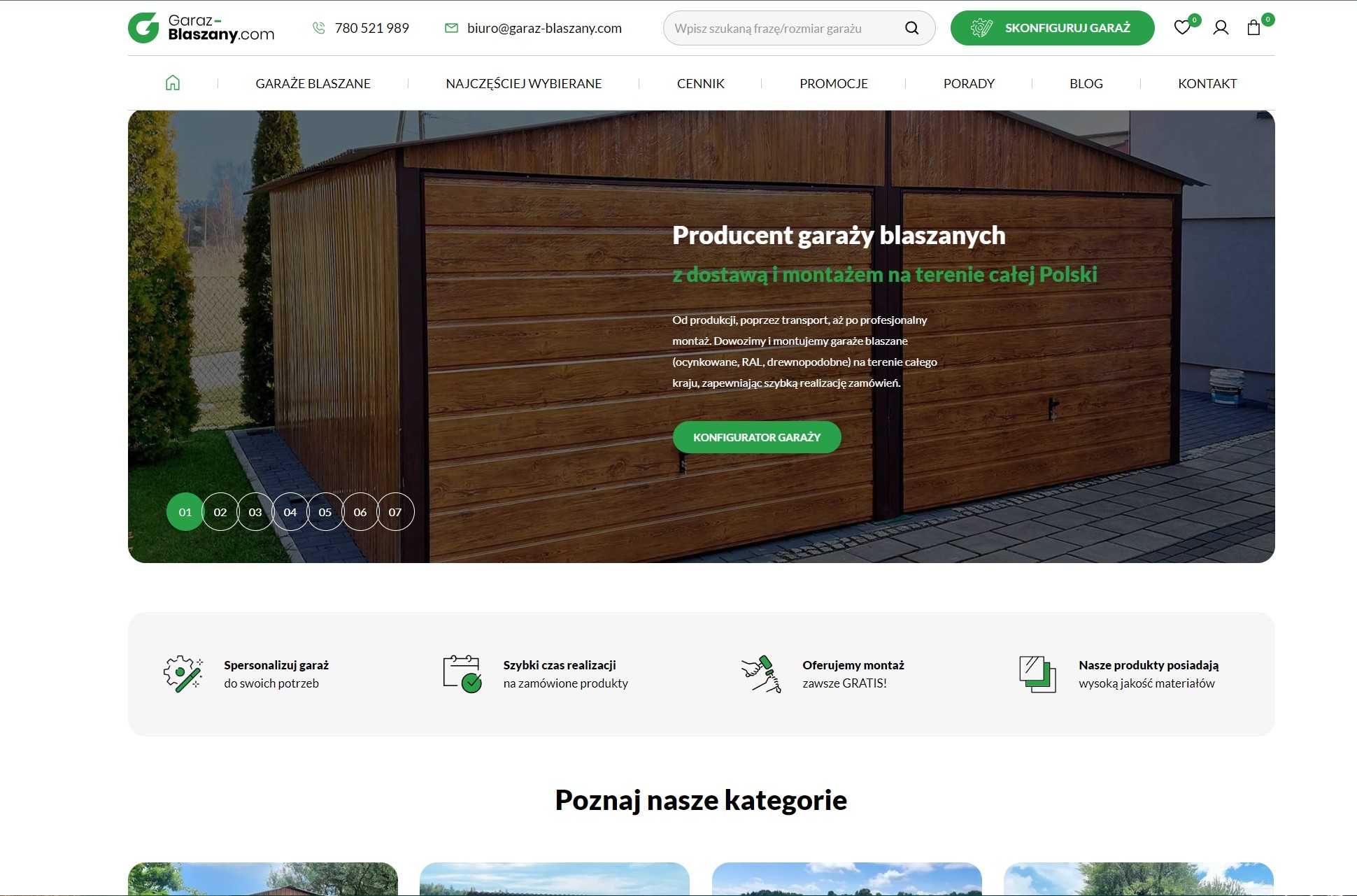The width and height of the screenshot is (1357, 896).
Task: Select slide 04 in the carousel
Action: pos(290,511)
